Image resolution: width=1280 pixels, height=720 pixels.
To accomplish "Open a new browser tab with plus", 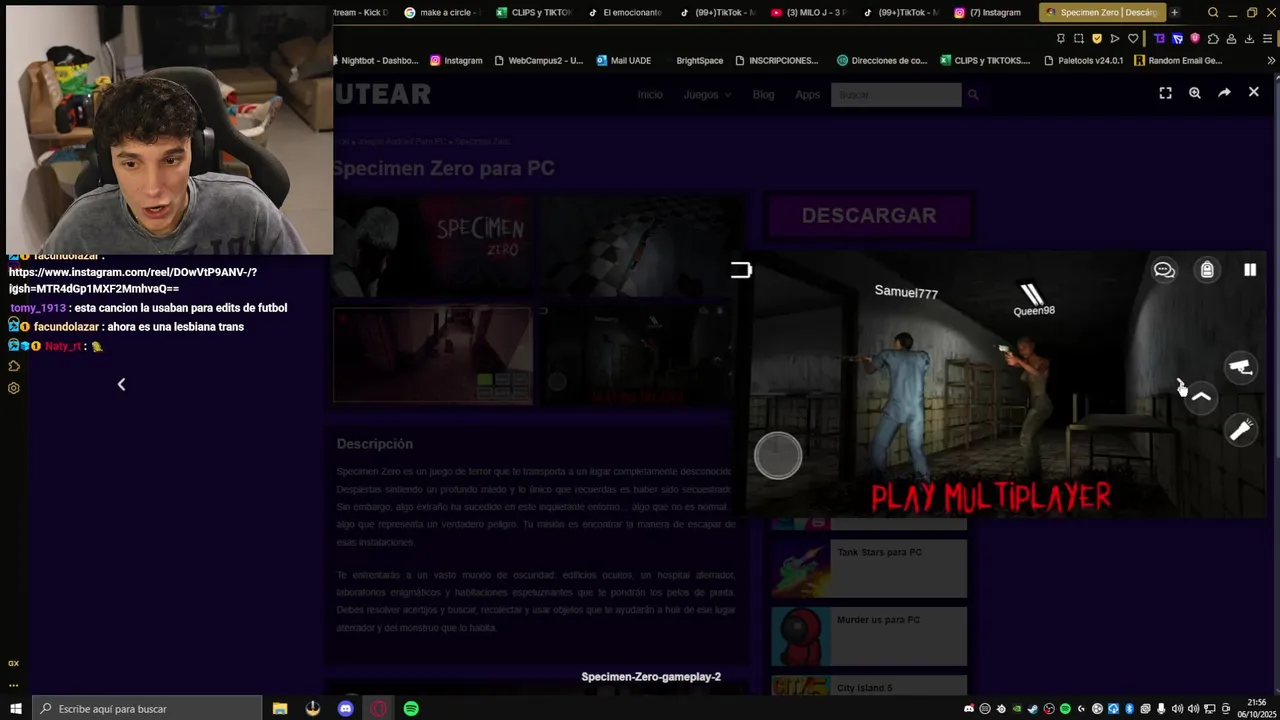I will (1174, 12).
